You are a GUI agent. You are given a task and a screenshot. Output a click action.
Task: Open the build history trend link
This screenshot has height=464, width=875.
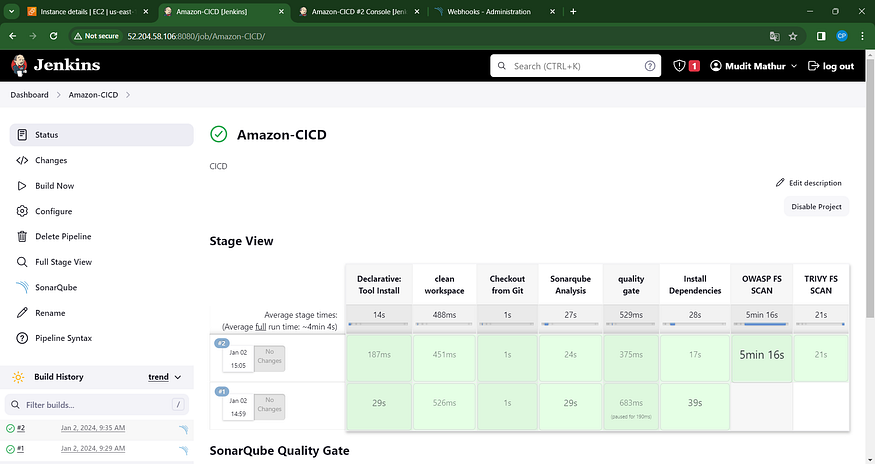click(158, 377)
